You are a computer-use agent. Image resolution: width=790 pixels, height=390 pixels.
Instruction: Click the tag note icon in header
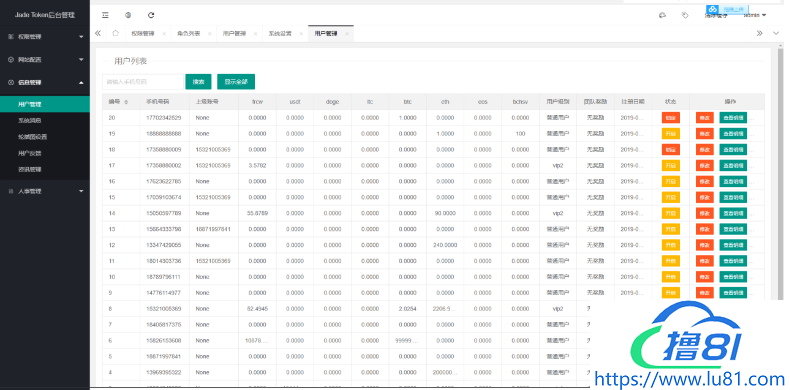(685, 15)
